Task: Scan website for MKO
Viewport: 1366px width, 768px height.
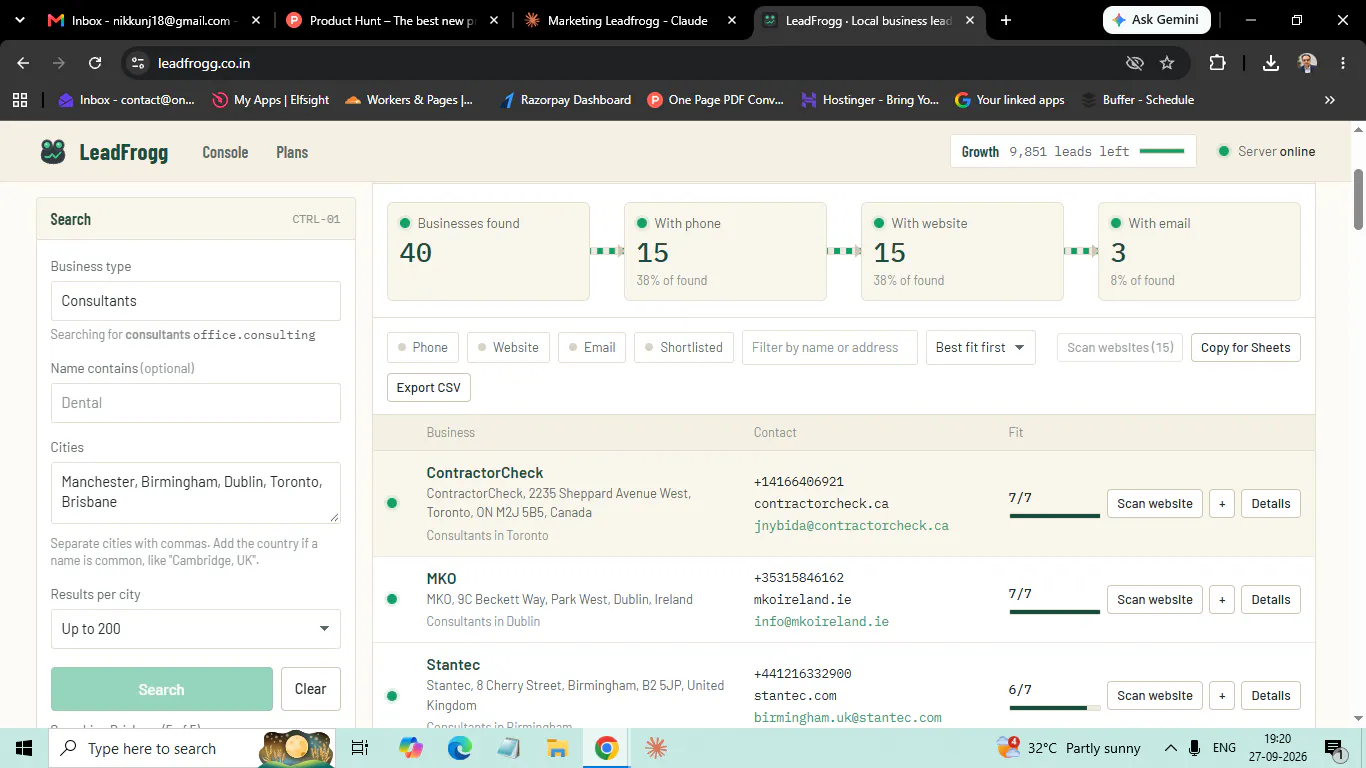Action: click(x=1155, y=600)
